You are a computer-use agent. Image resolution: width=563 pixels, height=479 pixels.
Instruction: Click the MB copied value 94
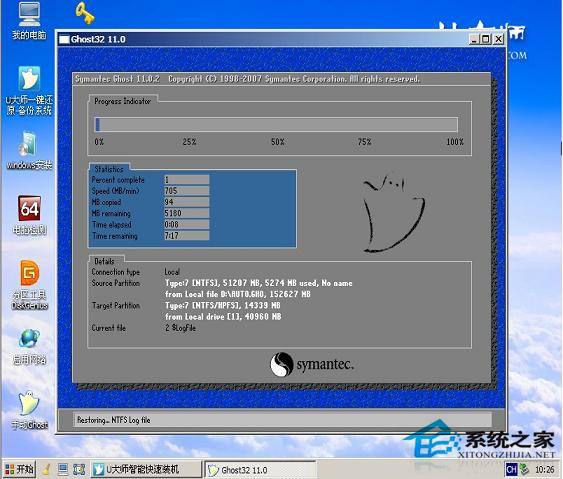[x=186, y=202]
